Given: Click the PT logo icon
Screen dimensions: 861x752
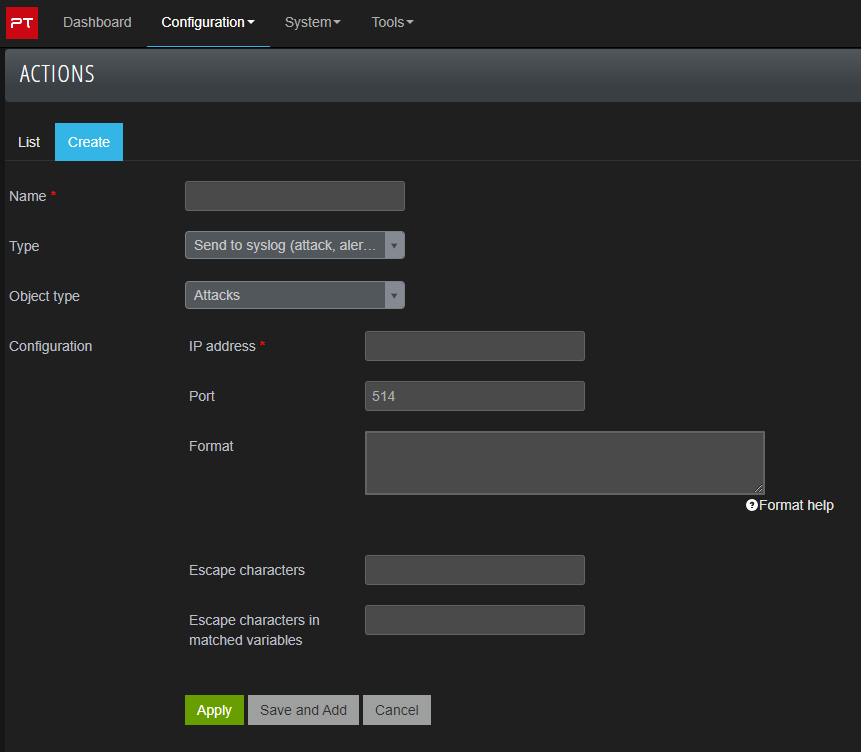Looking at the screenshot, I should 22,22.
